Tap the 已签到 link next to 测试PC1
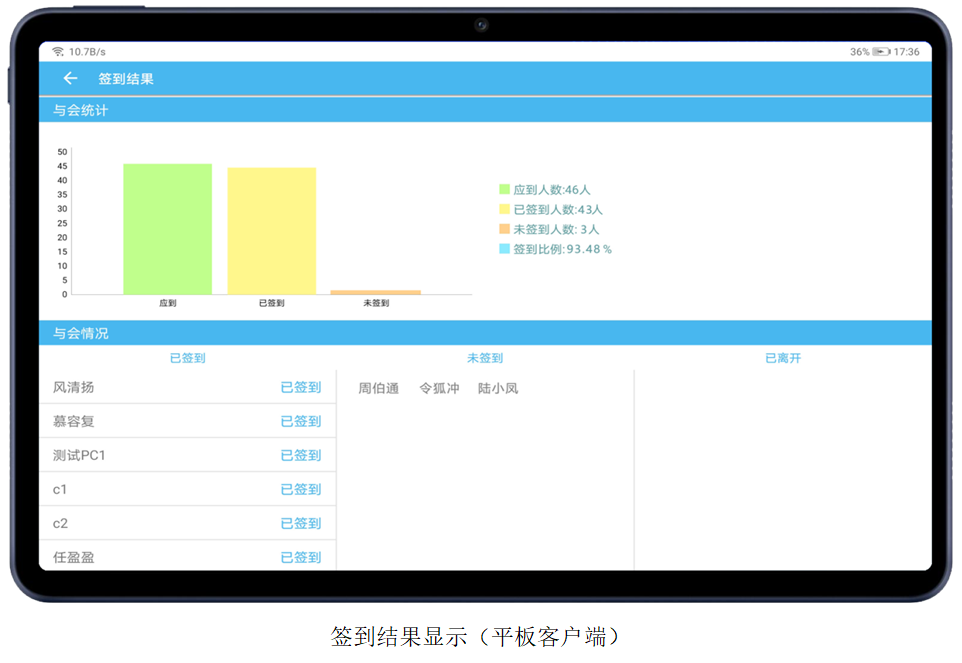Screen dimensions: 962x663 click(x=300, y=455)
